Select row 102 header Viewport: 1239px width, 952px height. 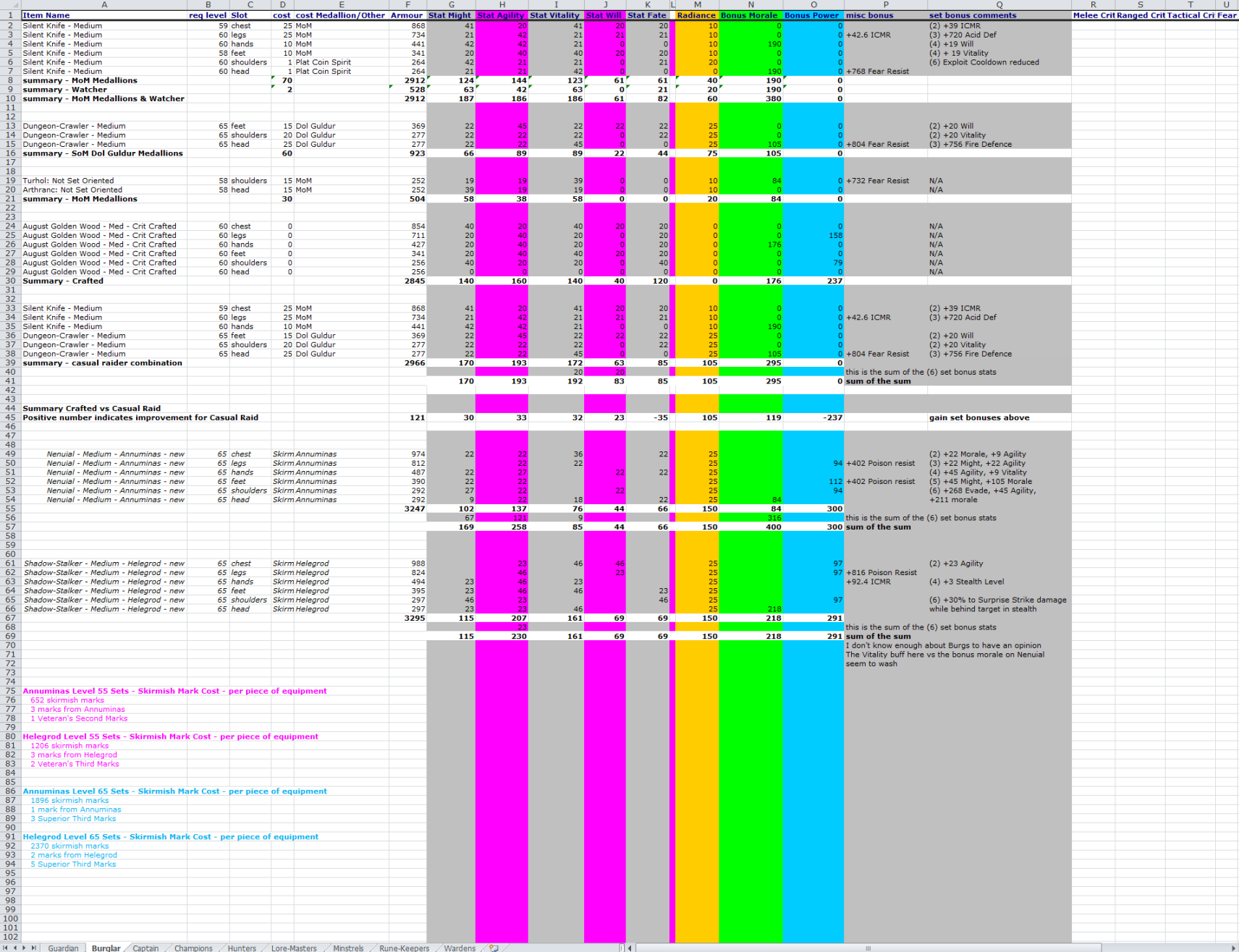pyautogui.click(x=10, y=937)
